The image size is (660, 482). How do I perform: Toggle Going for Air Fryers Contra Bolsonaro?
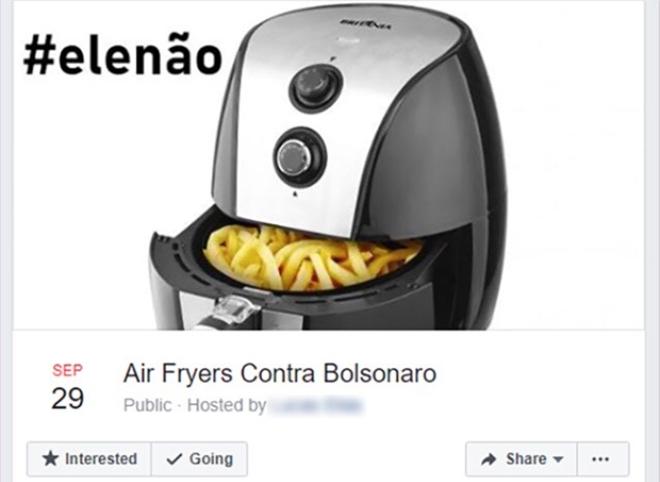click(200, 459)
